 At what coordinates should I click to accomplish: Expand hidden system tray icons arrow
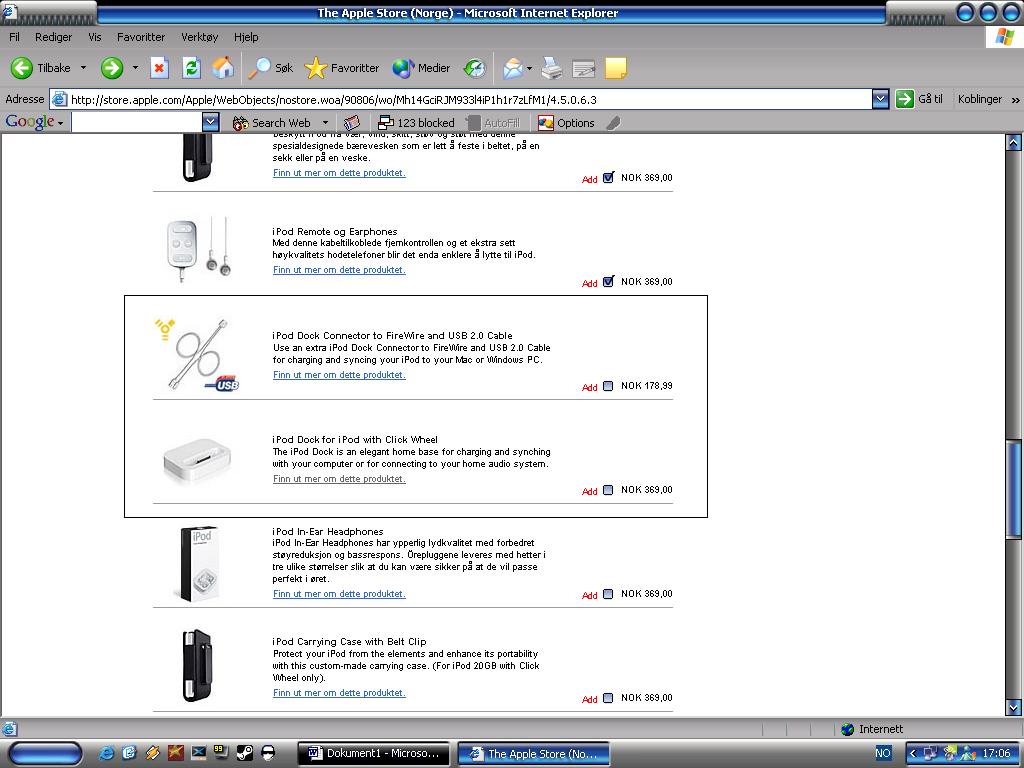coord(912,753)
